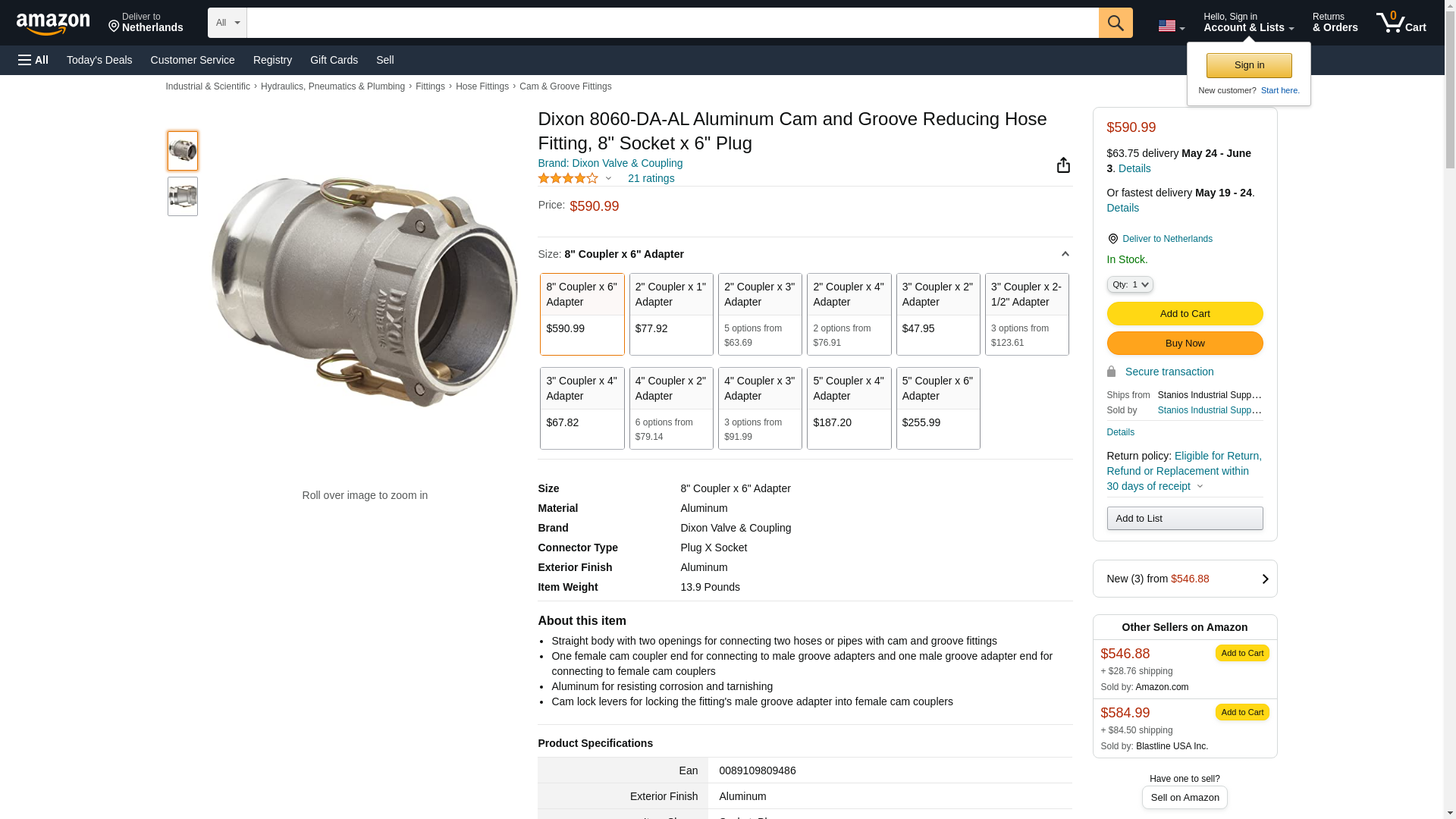The image size is (1456, 819).
Task: Open the All hamburger menu
Action: [x=33, y=60]
